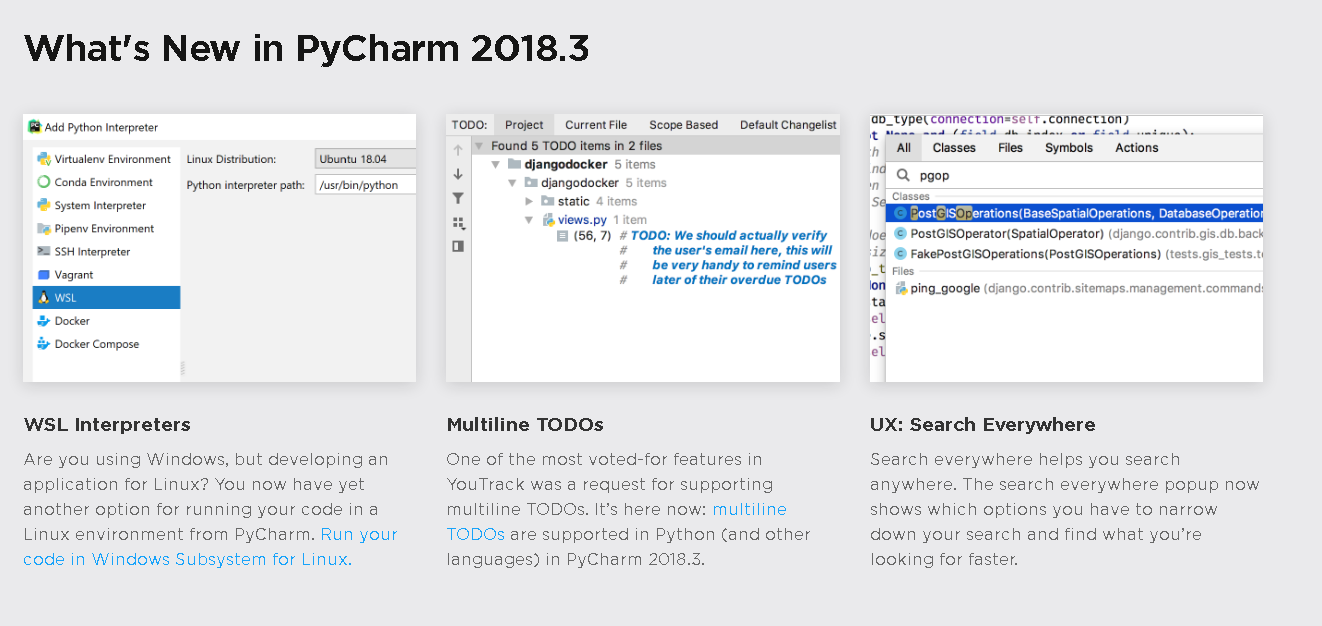The height and width of the screenshot is (626, 1322).
Task: Collapse the views.py node in TODO tree
Action: (530, 219)
